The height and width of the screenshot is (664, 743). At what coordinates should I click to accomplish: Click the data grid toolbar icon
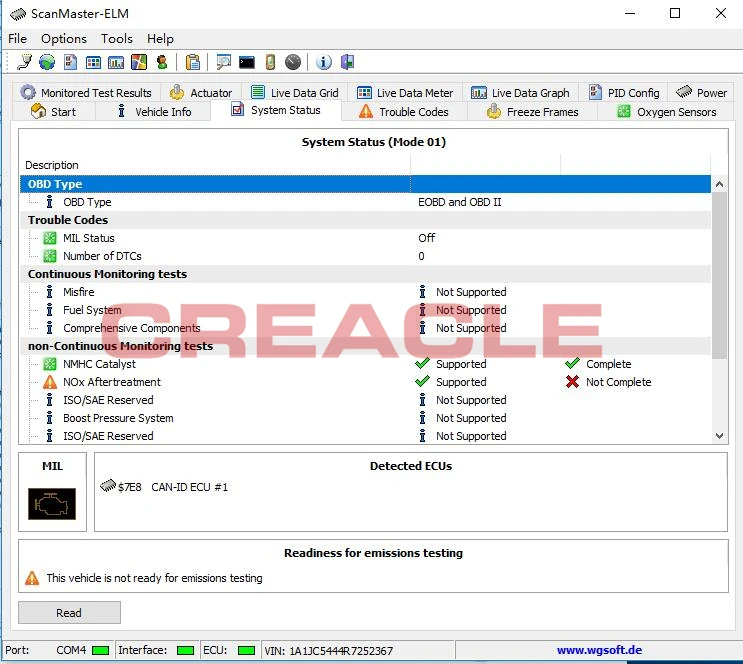pos(93,62)
